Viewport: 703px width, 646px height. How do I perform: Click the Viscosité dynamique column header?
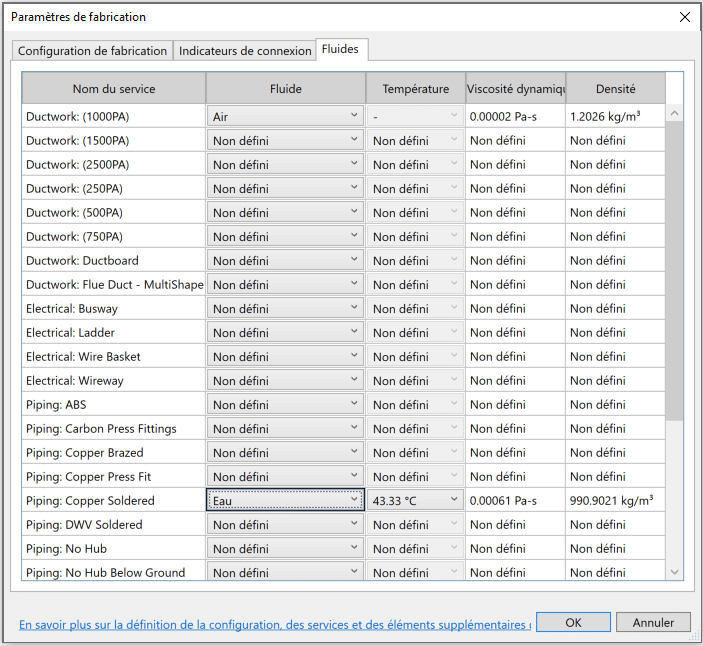(x=516, y=89)
